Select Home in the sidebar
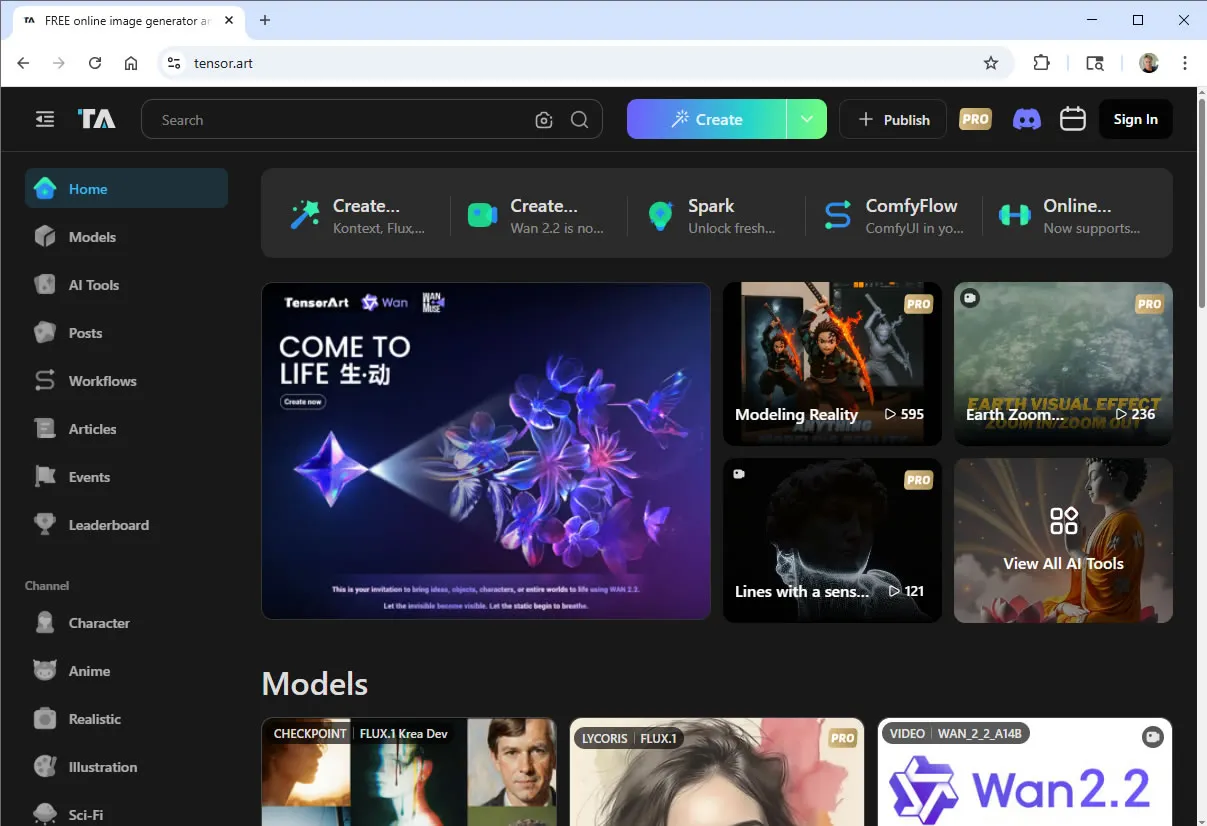Viewport: 1207px width, 826px height. 126,189
